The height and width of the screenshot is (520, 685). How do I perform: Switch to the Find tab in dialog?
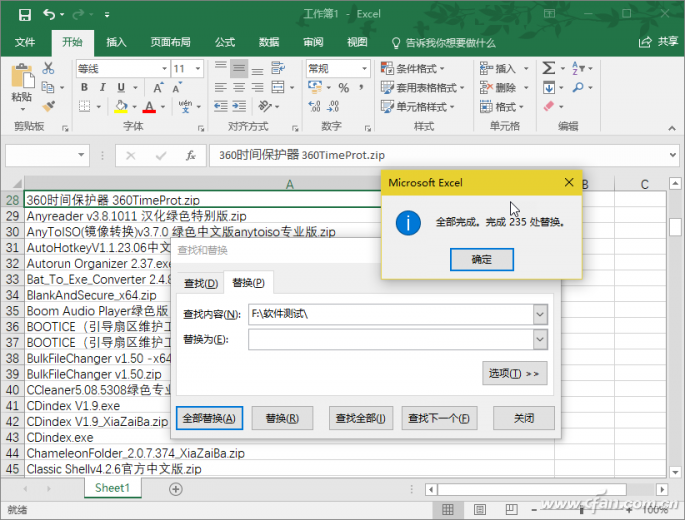coord(201,284)
